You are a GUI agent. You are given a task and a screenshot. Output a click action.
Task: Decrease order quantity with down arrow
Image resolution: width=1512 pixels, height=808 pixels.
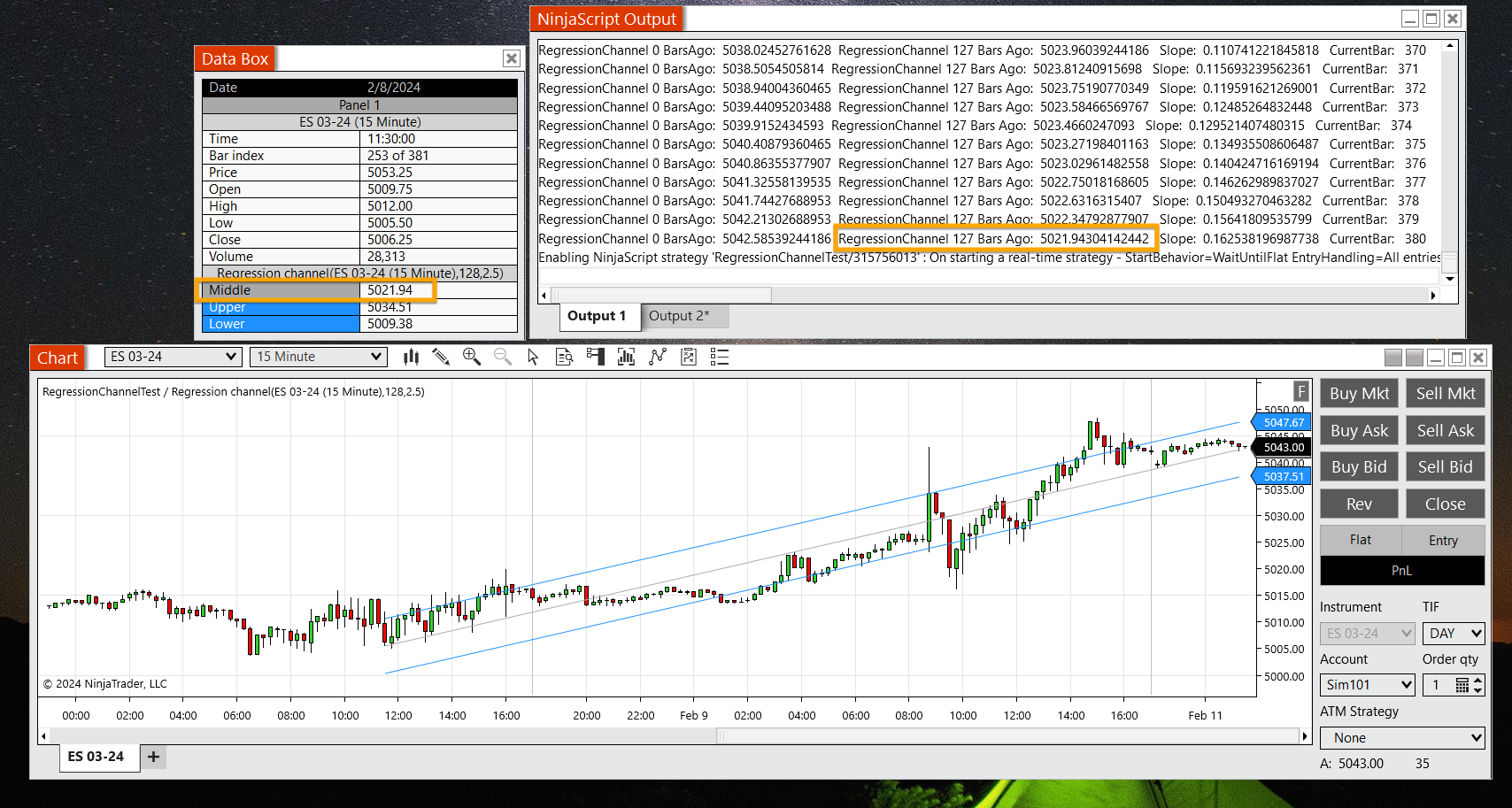click(1477, 690)
